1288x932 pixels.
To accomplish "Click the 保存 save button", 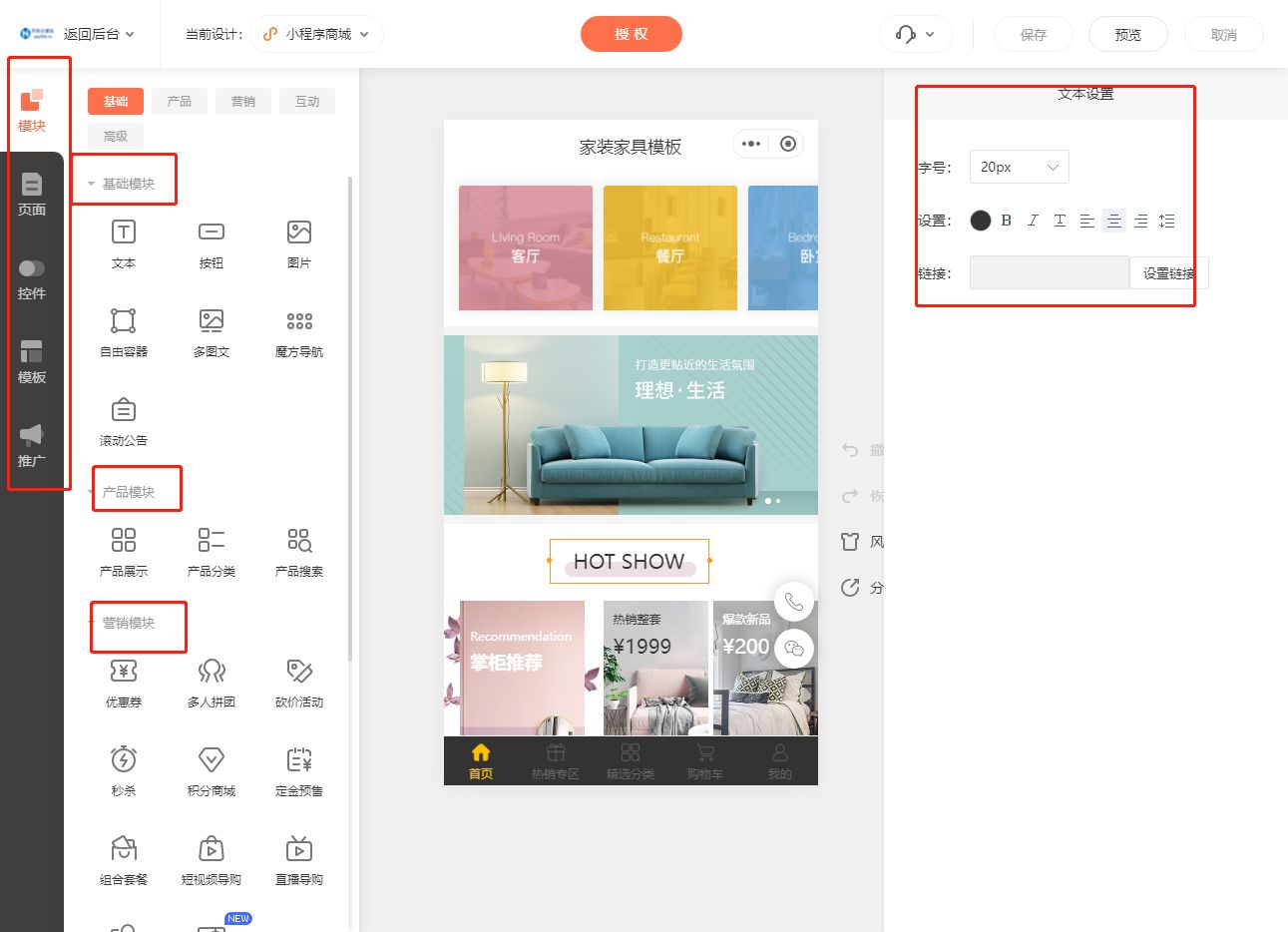I will (x=1034, y=34).
